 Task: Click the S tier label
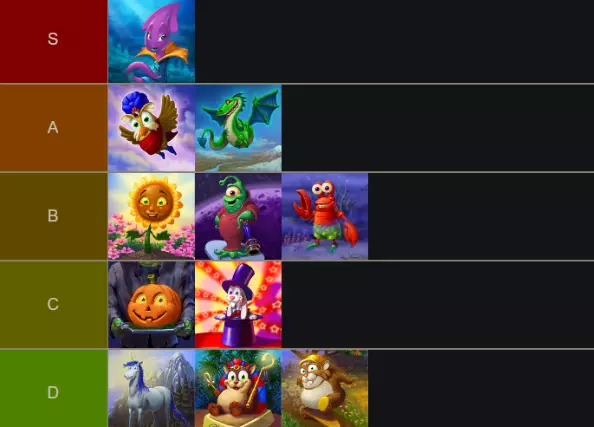[53, 41]
